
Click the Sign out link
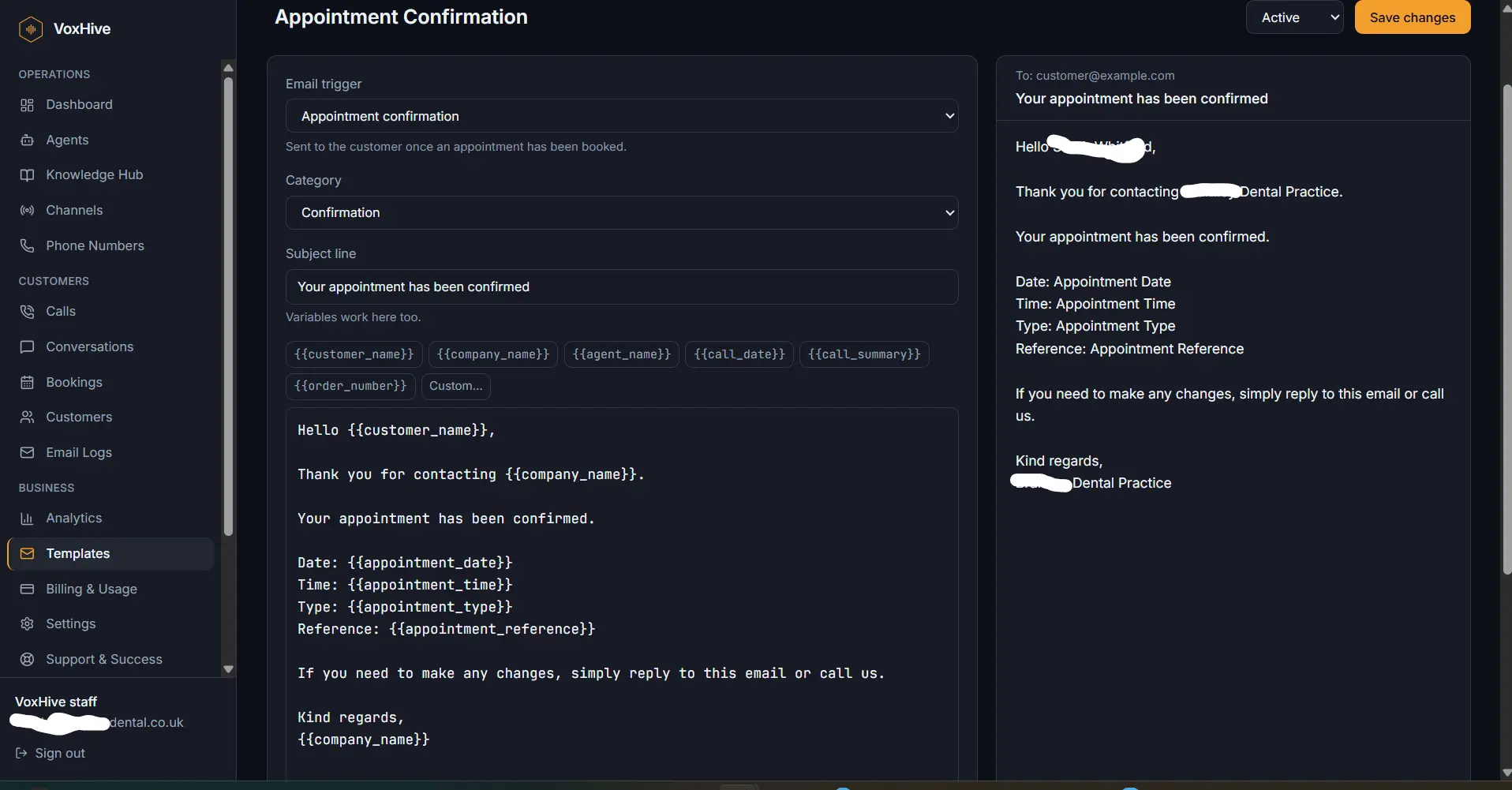click(x=51, y=754)
